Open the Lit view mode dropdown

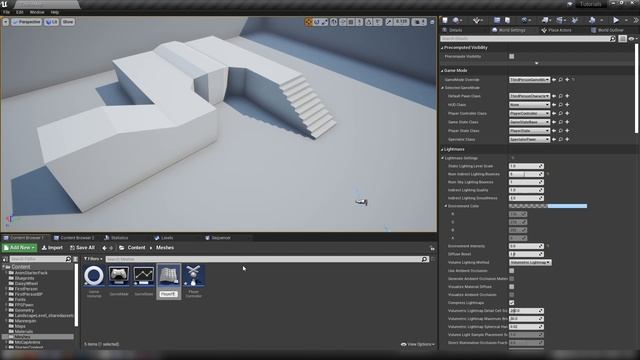click(51, 22)
